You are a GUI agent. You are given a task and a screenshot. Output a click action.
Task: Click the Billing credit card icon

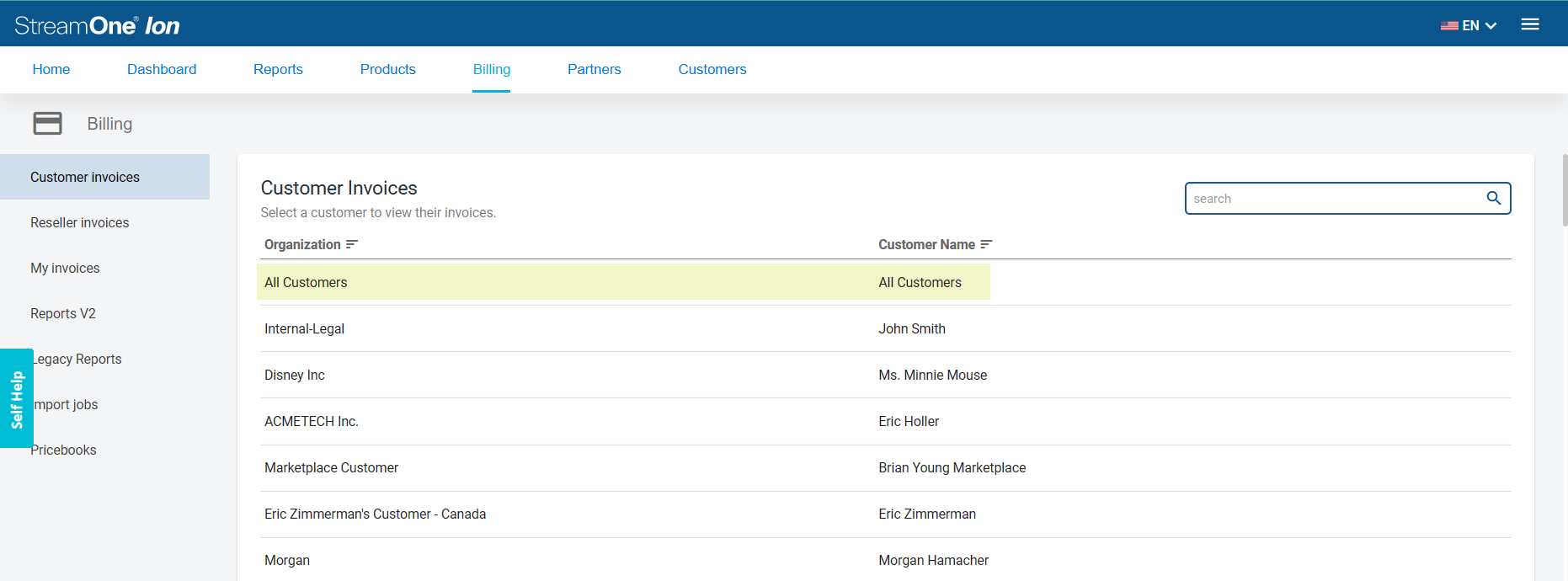coord(47,123)
